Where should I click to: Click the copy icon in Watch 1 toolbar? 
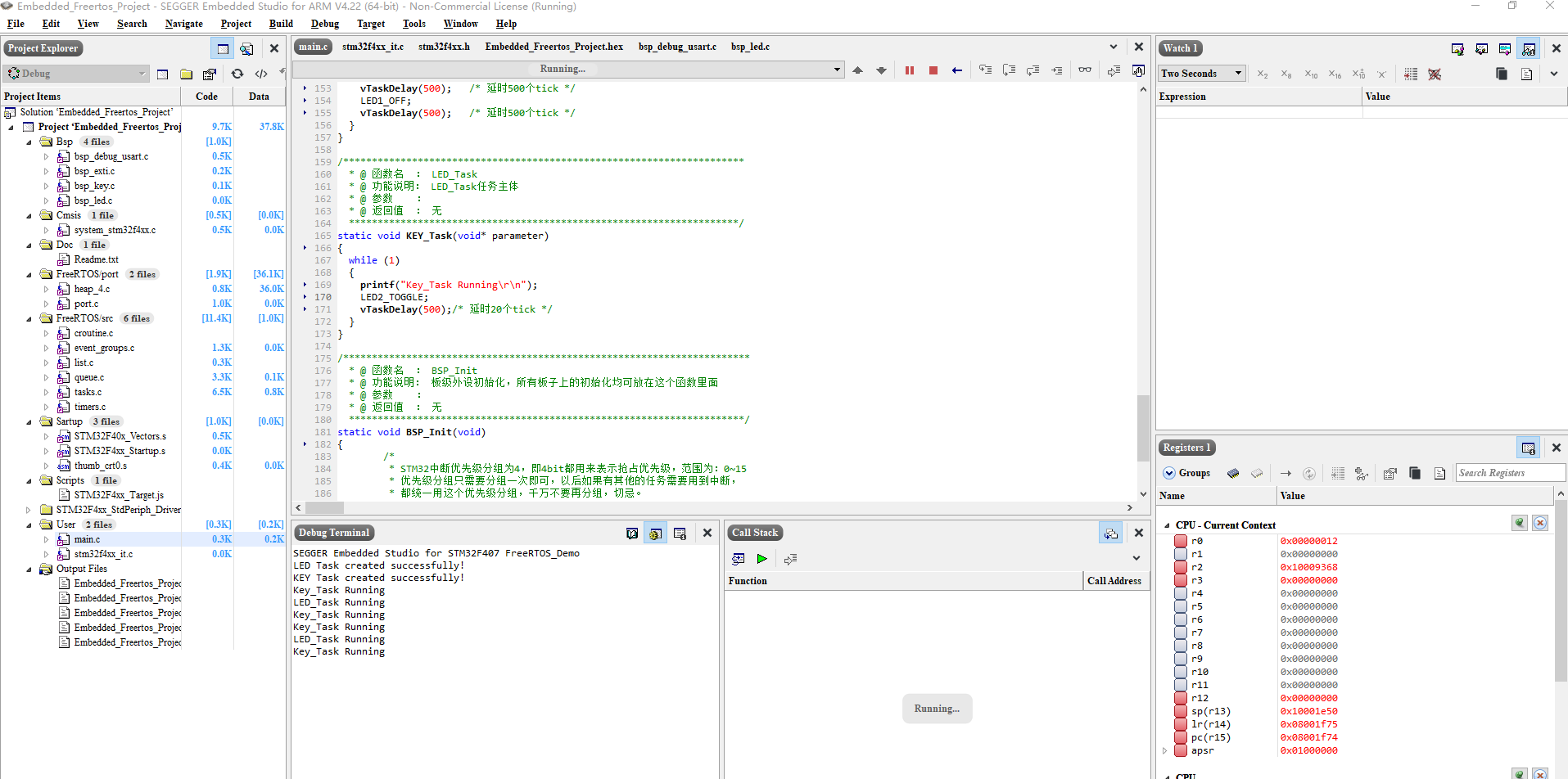pos(1501,74)
